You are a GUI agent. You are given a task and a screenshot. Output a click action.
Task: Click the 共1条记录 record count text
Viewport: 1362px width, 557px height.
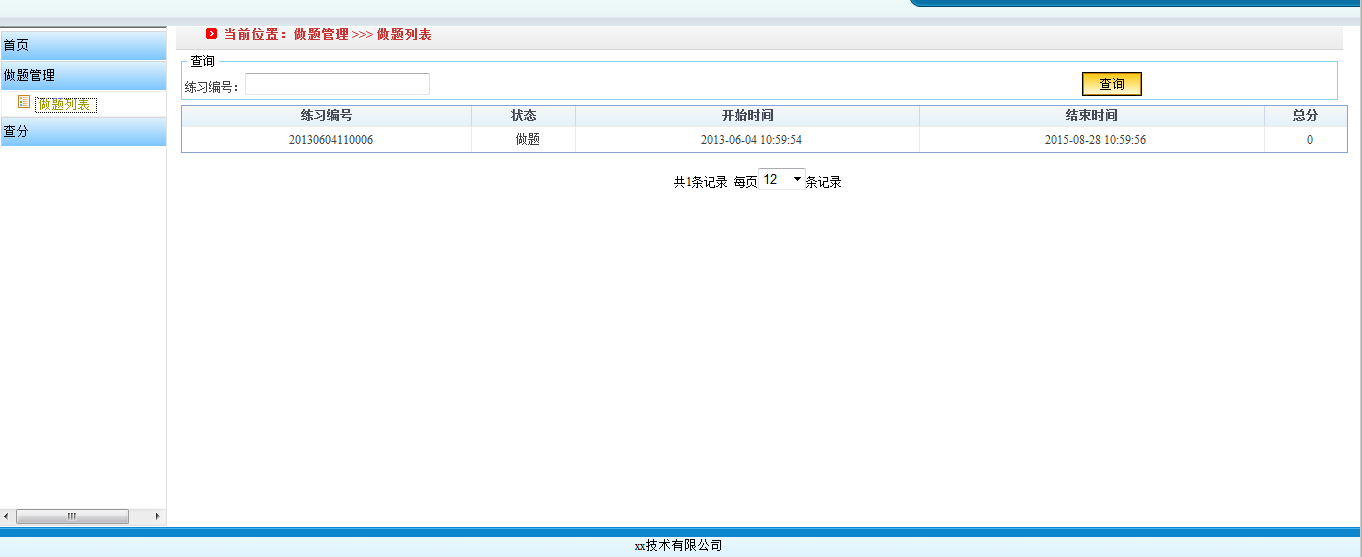(x=700, y=182)
